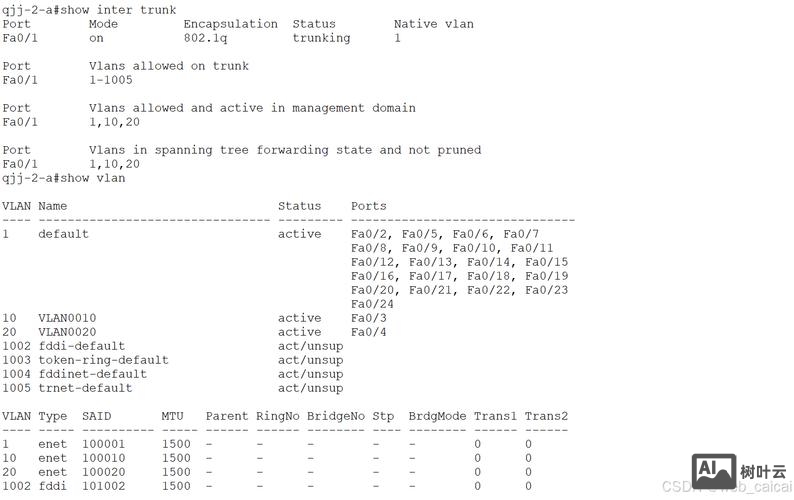Select the 802.1q encapsulation value
The height and width of the screenshot is (500, 794).
[208, 38]
